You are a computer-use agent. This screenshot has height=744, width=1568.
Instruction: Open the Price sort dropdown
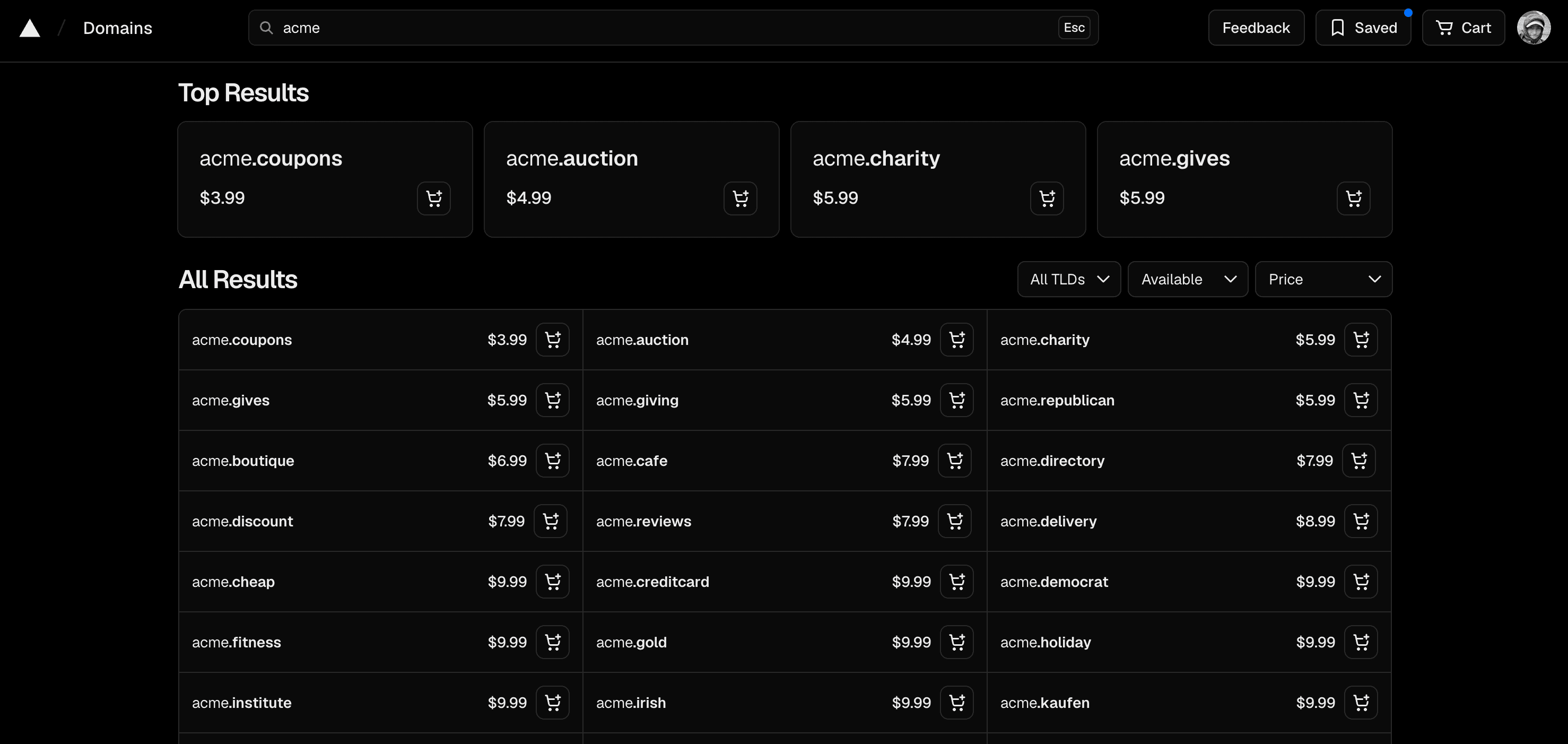[1323, 280]
